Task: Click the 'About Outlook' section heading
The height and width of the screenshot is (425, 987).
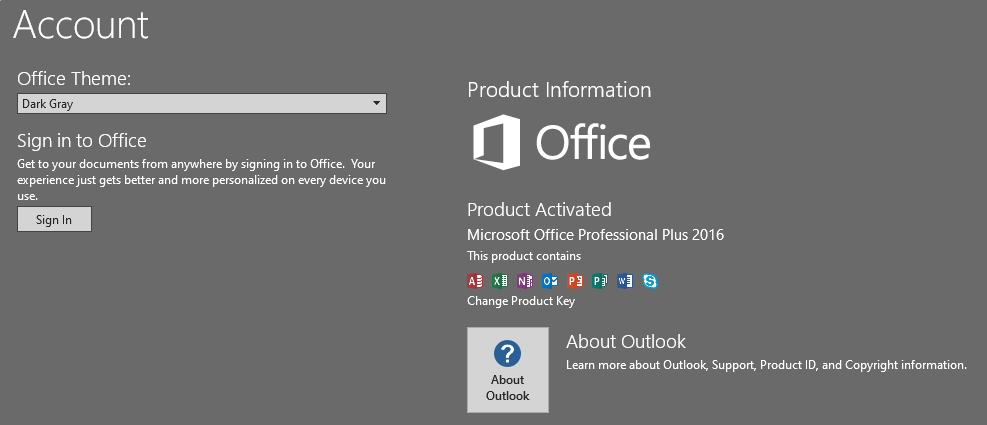Action: click(x=626, y=341)
